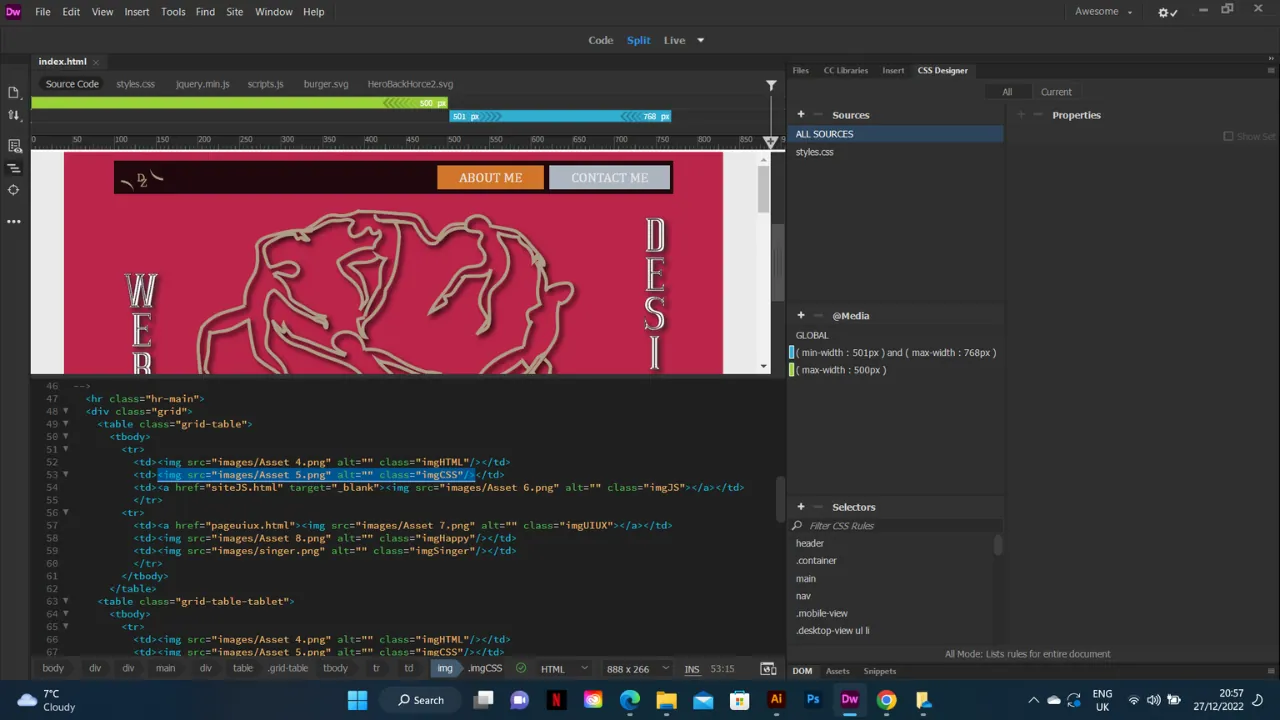
Task: Open the File menu
Action: 43,12
